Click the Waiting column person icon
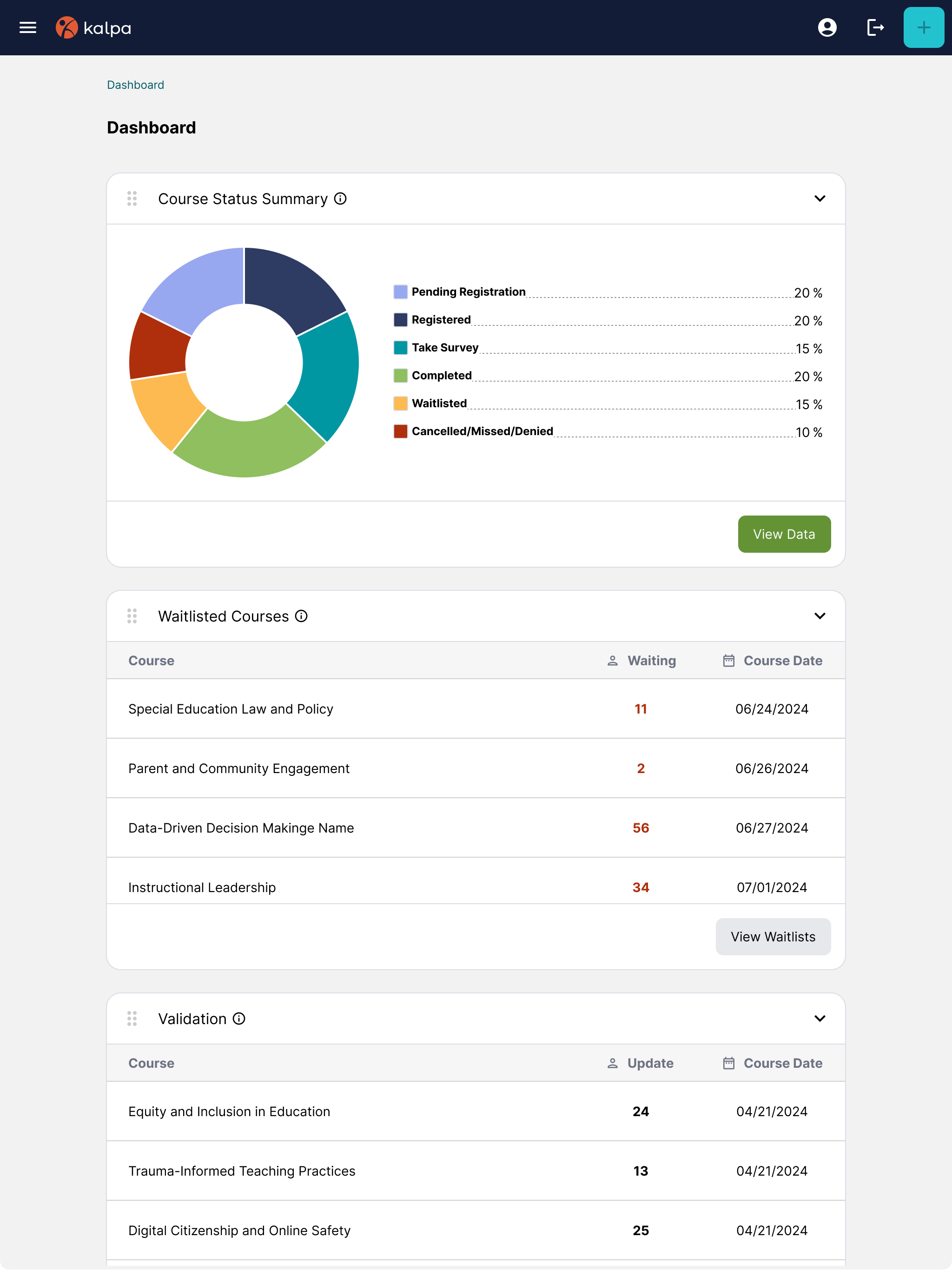 613,661
